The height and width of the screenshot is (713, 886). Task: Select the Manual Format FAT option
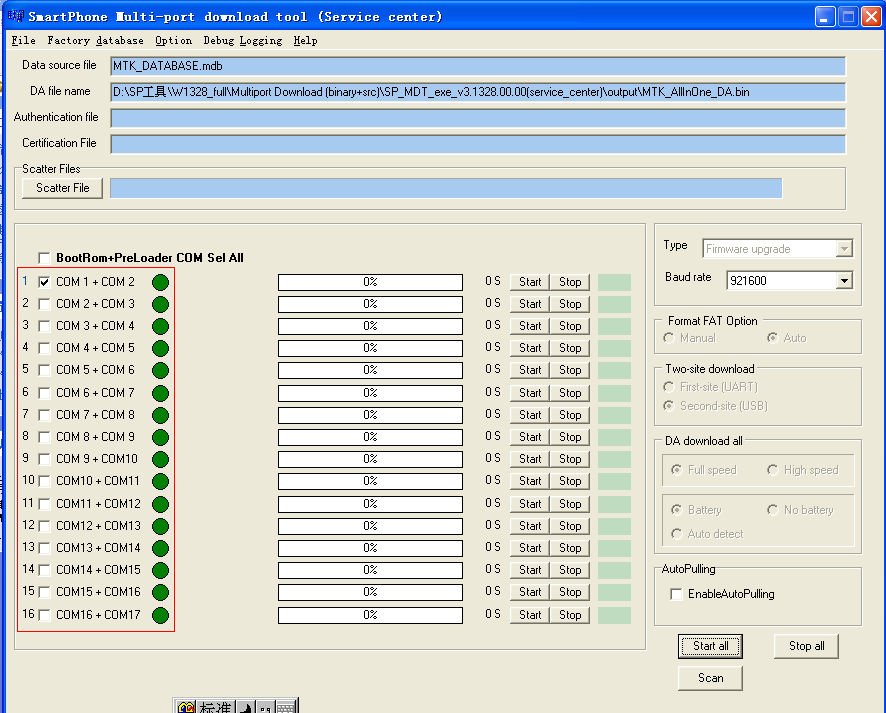click(669, 338)
